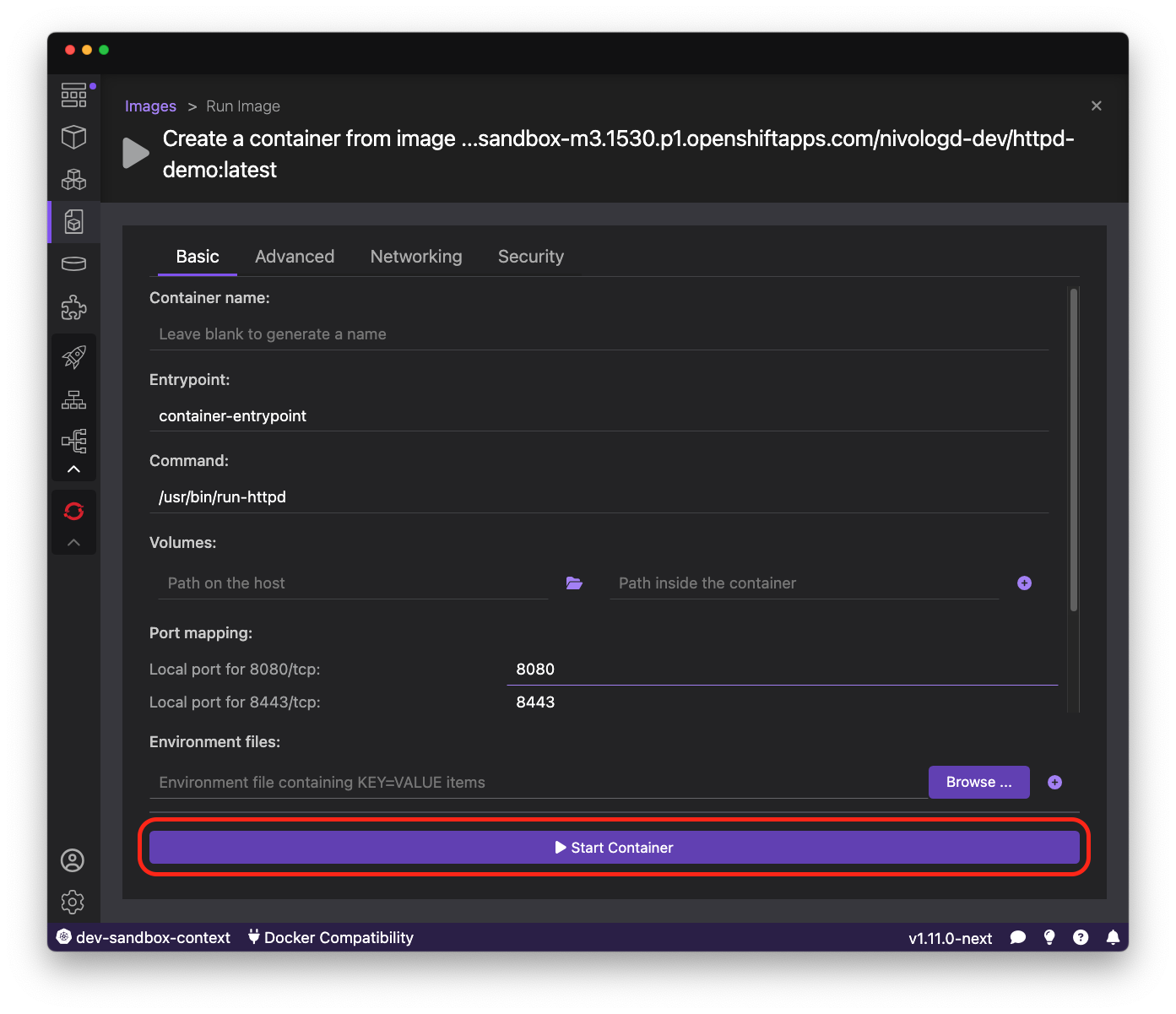The image size is (1176, 1014).
Task: Open the tree diagram icon in sidebar
Action: [x=74, y=441]
